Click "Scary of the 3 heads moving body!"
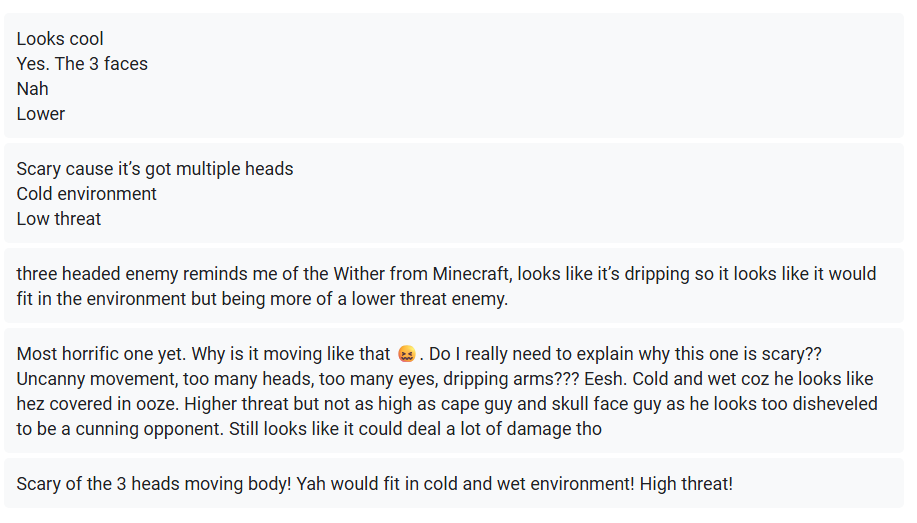The height and width of the screenshot is (523, 917). (154, 484)
